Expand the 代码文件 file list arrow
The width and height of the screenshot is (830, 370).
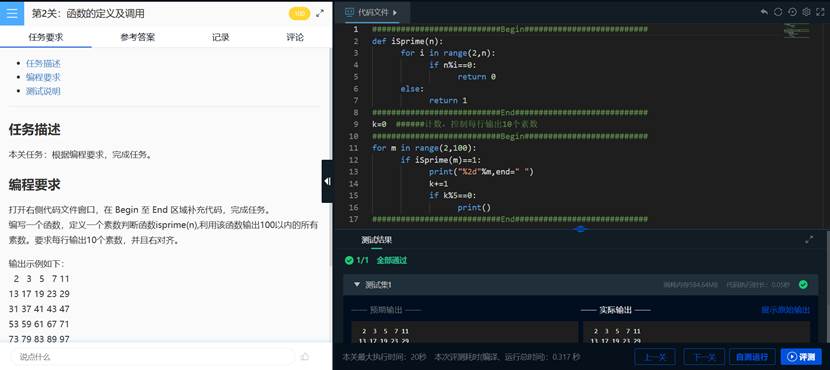pyautogui.click(x=395, y=12)
